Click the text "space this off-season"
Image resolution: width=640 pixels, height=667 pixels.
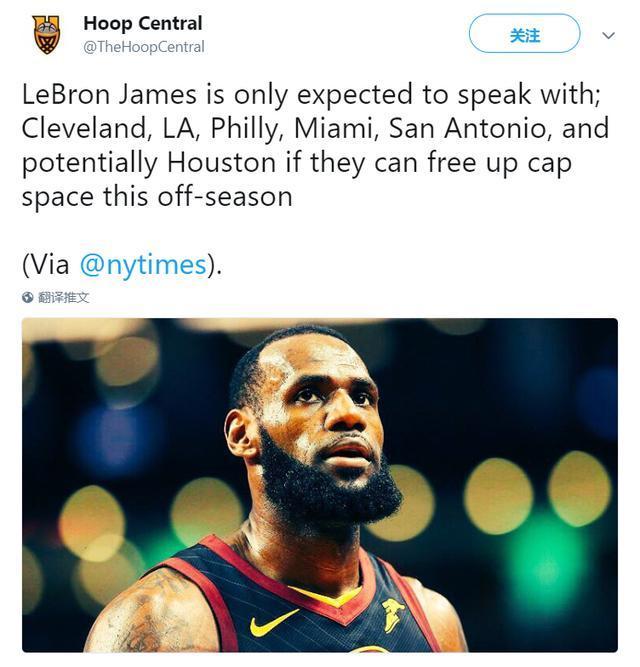(x=157, y=196)
